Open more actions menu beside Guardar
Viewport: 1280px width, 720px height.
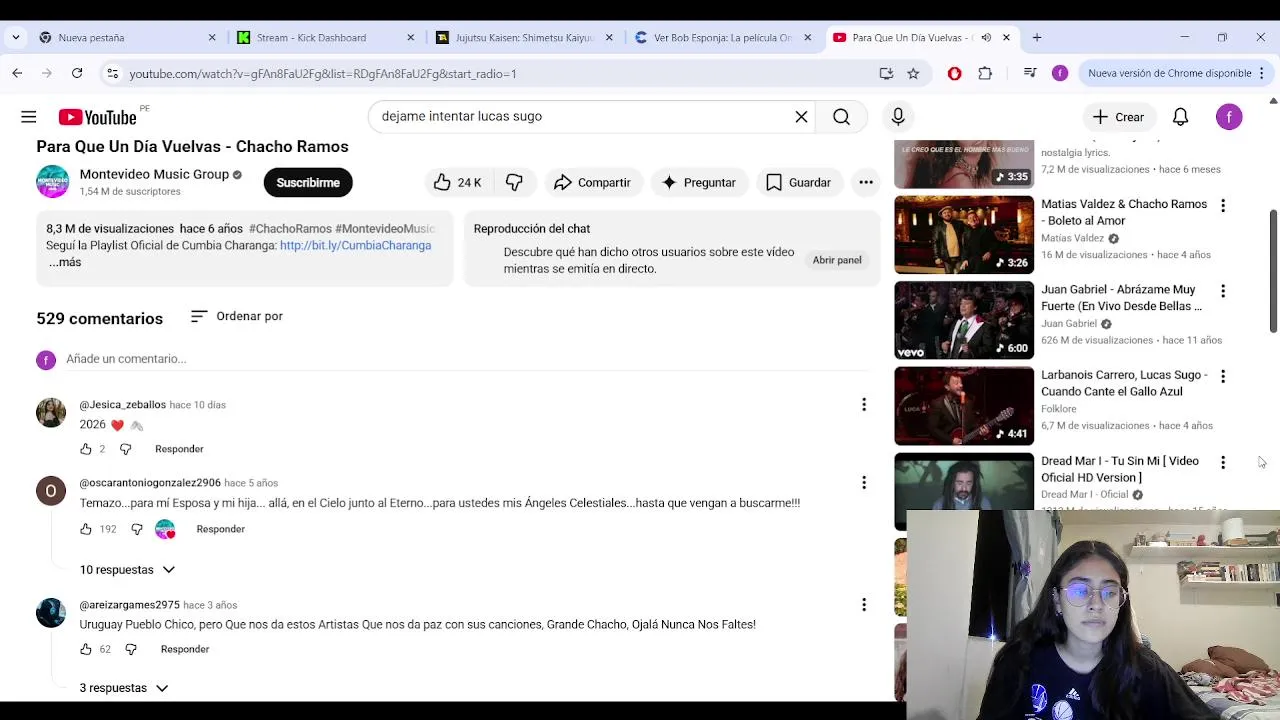pyautogui.click(x=866, y=182)
